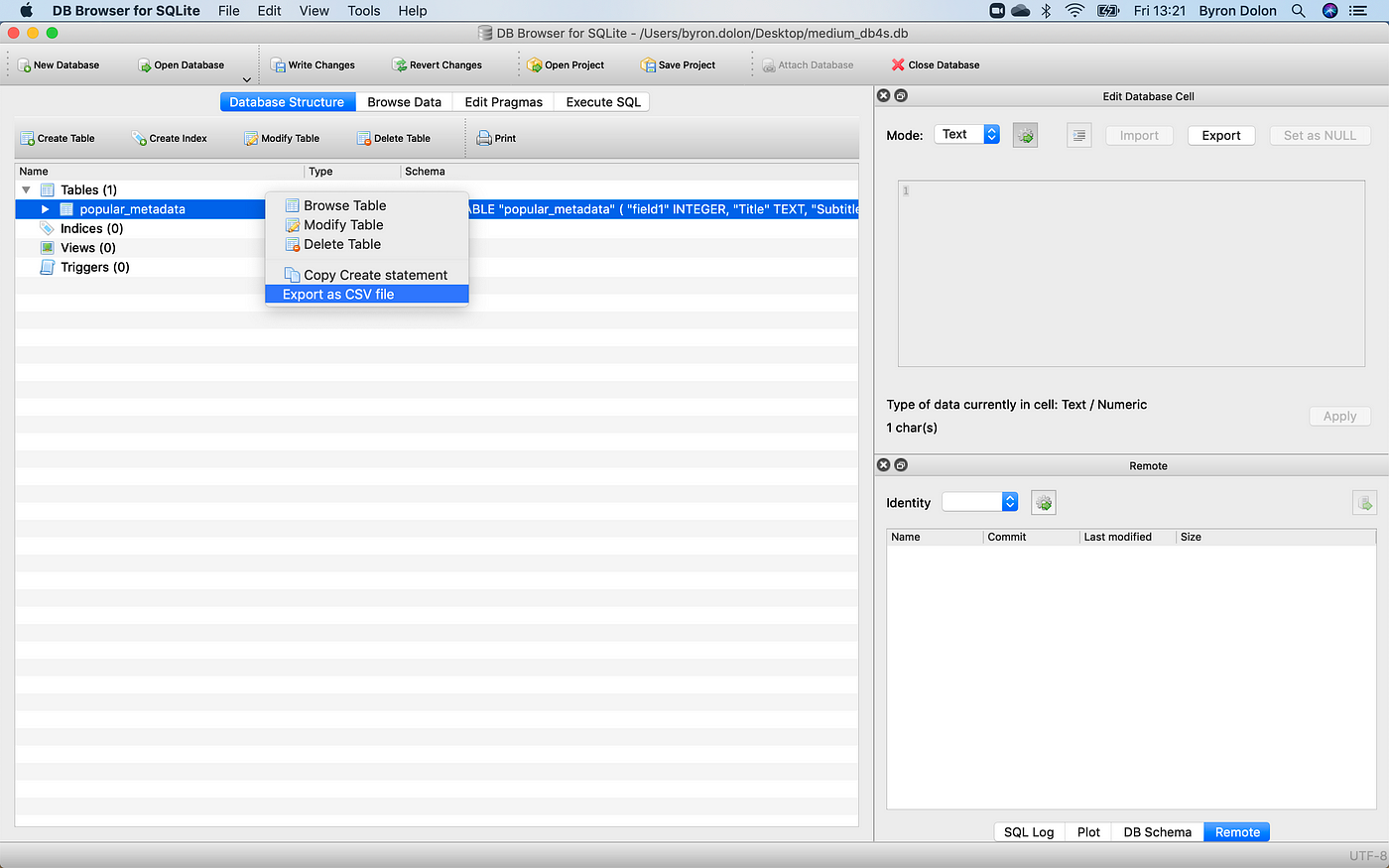Screen dimensions: 1389x868
Task: Select the Database Structure tab
Action: coord(287,102)
